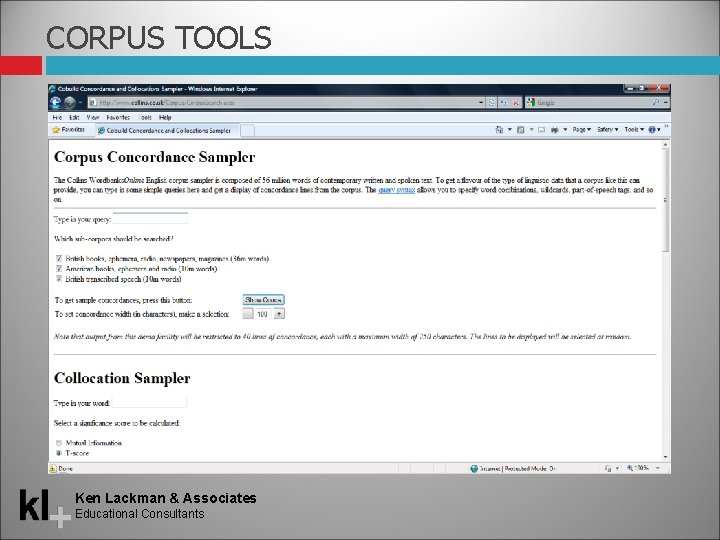Viewport: 720px width, 540px height.
Task: Open the address bar history dropdown arrow
Action: coord(481,103)
